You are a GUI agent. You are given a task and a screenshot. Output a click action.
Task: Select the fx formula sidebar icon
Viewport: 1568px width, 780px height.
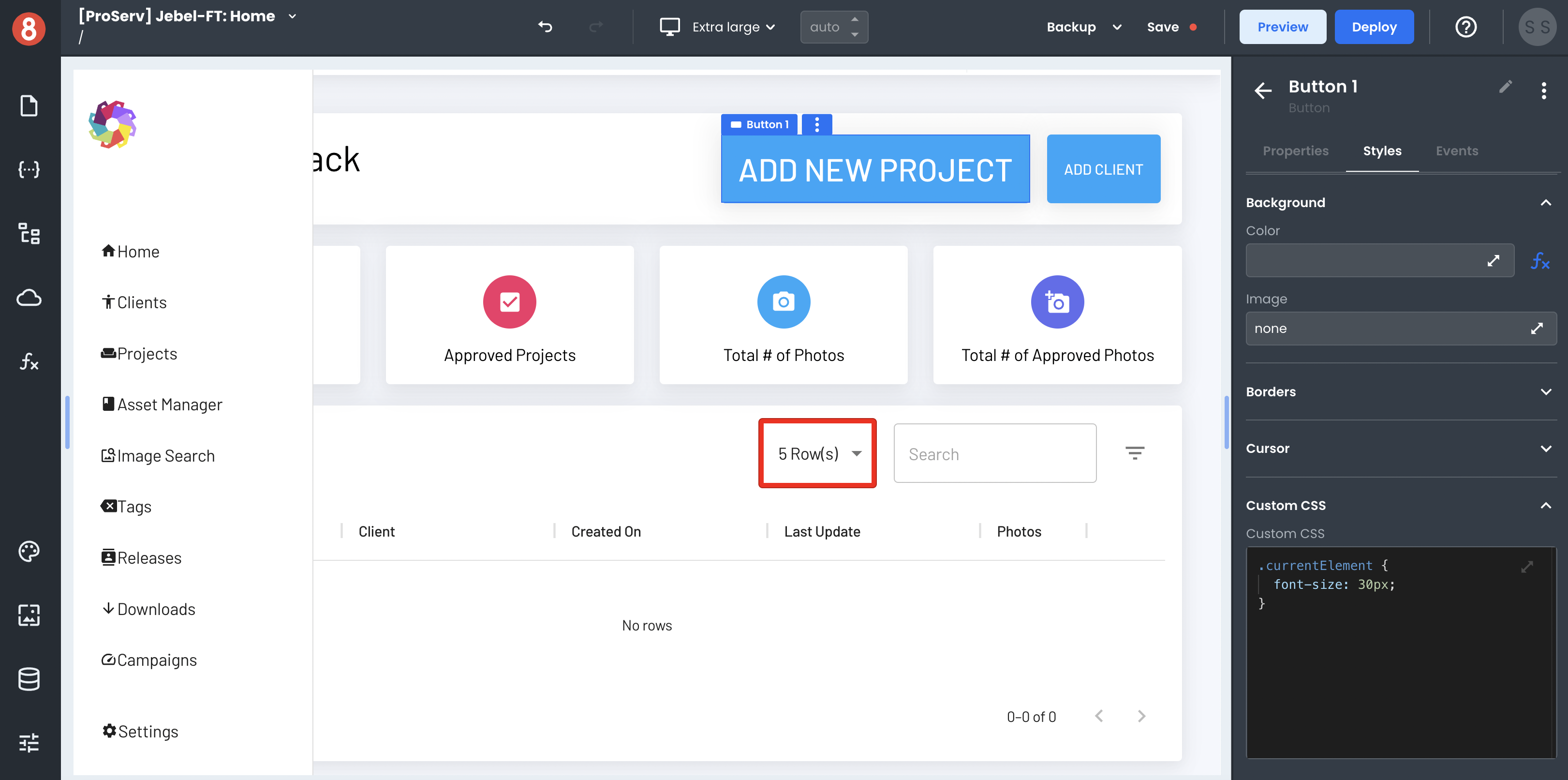pyautogui.click(x=29, y=361)
